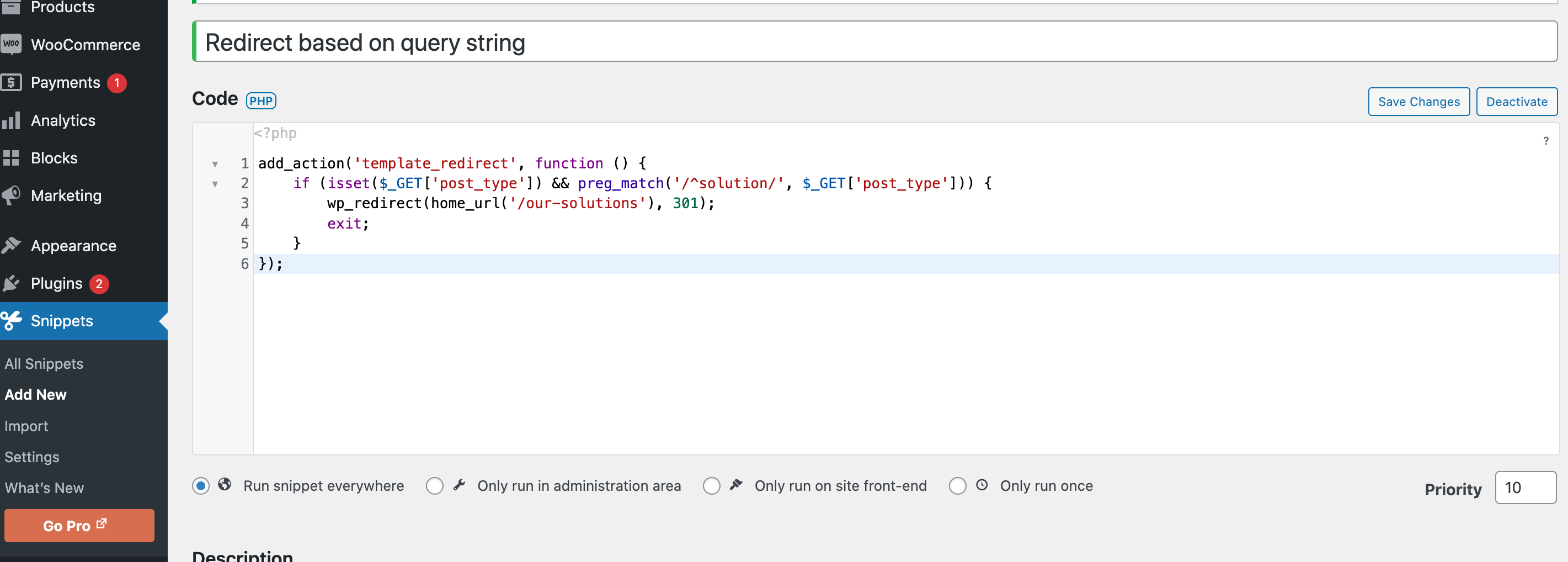Click the 'template_redirect' string in code
This screenshot has height=562, width=1568.
(x=435, y=163)
